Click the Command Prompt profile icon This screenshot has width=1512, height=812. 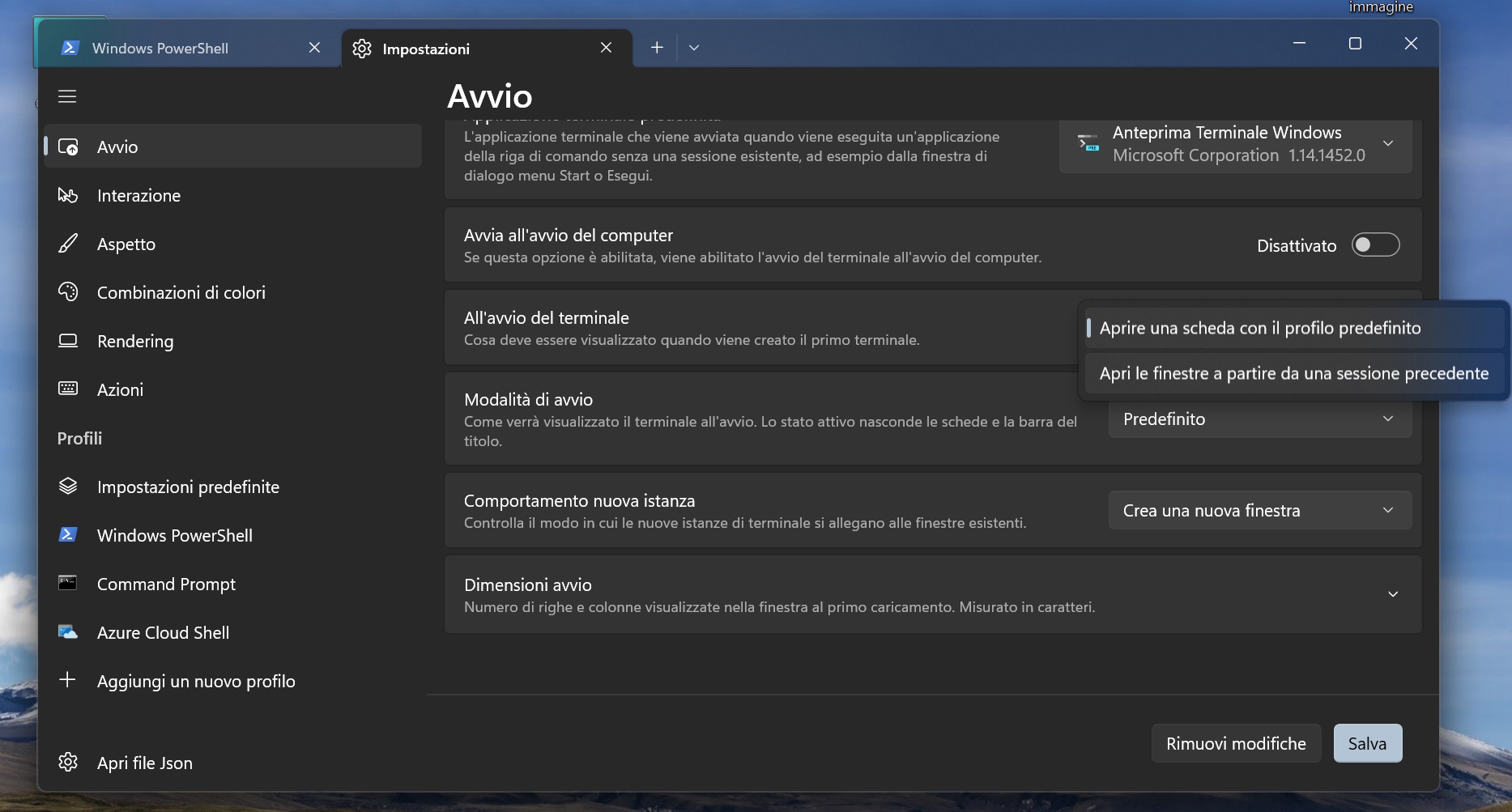click(68, 583)
